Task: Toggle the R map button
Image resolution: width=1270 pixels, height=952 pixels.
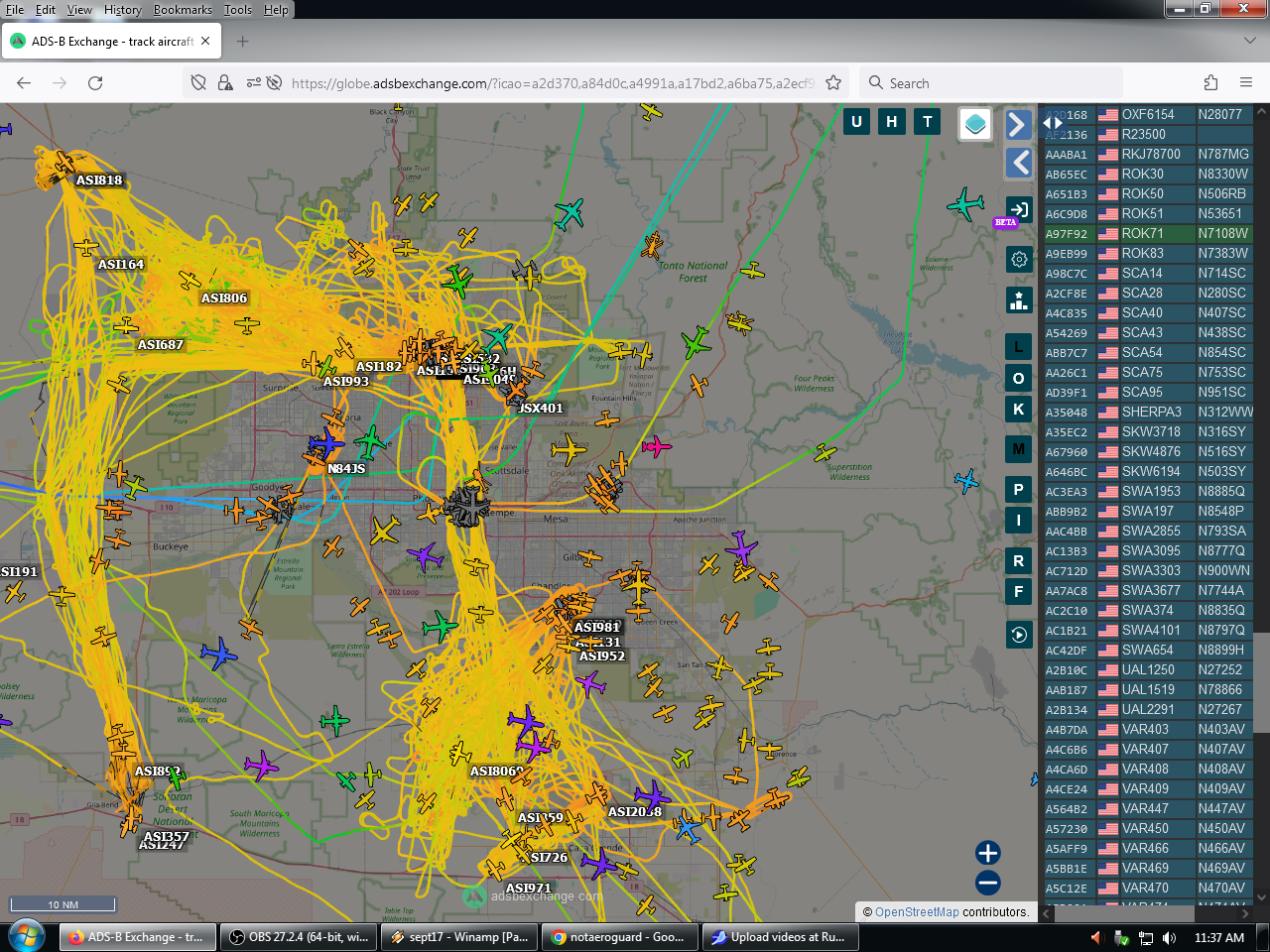Action: tap(1018, 561)
